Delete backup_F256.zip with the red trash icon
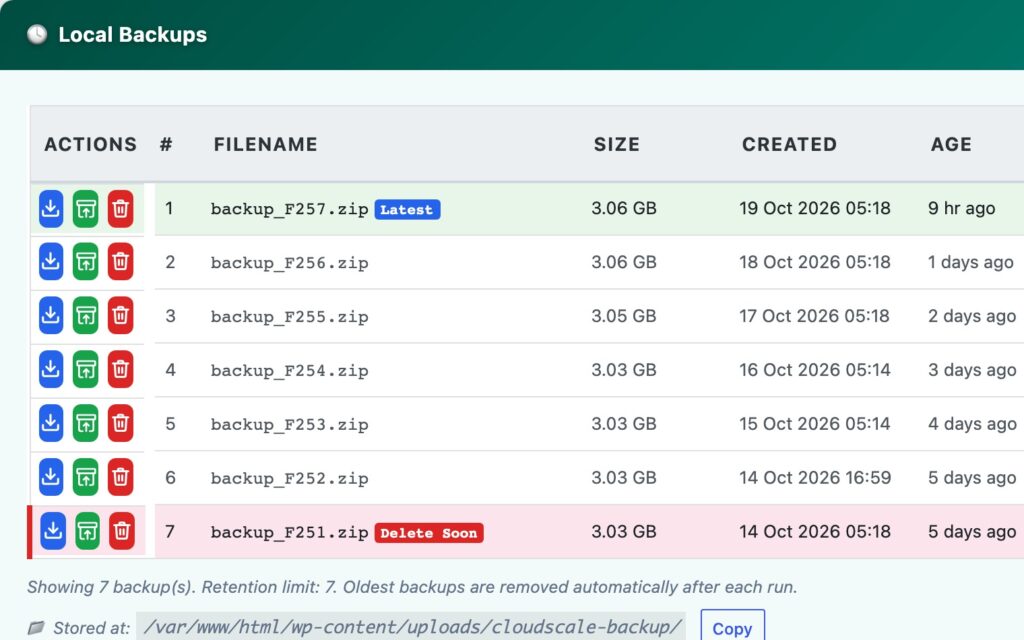This screenshot has width=1024, height=640. (120, 262)
